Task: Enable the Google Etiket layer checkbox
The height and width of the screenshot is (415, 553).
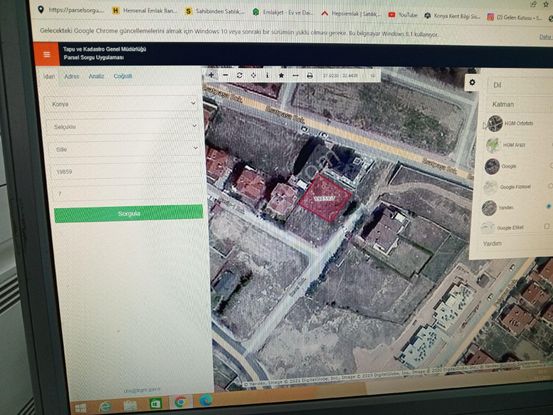Action: coord(547,226)
